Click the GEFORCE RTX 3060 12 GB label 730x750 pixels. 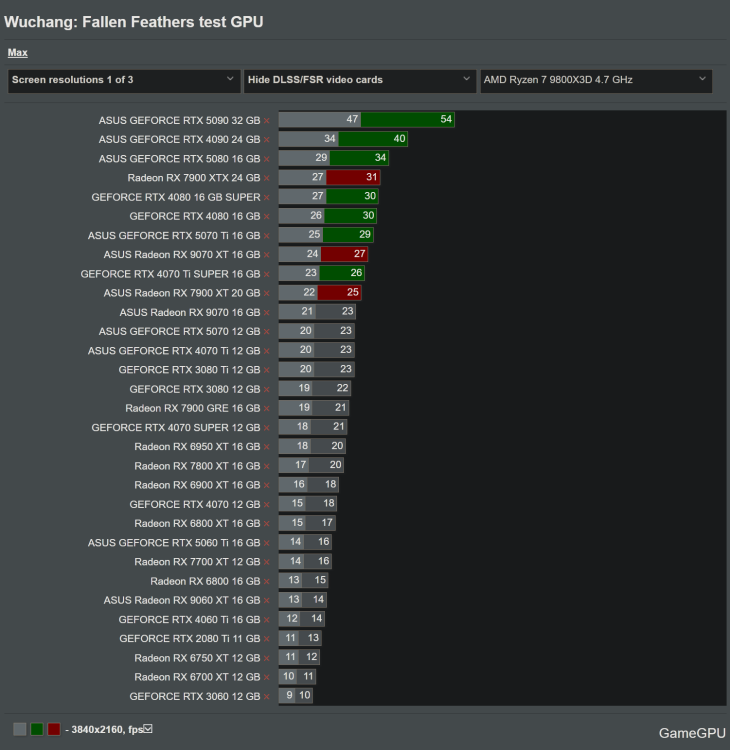pos(195,696)
